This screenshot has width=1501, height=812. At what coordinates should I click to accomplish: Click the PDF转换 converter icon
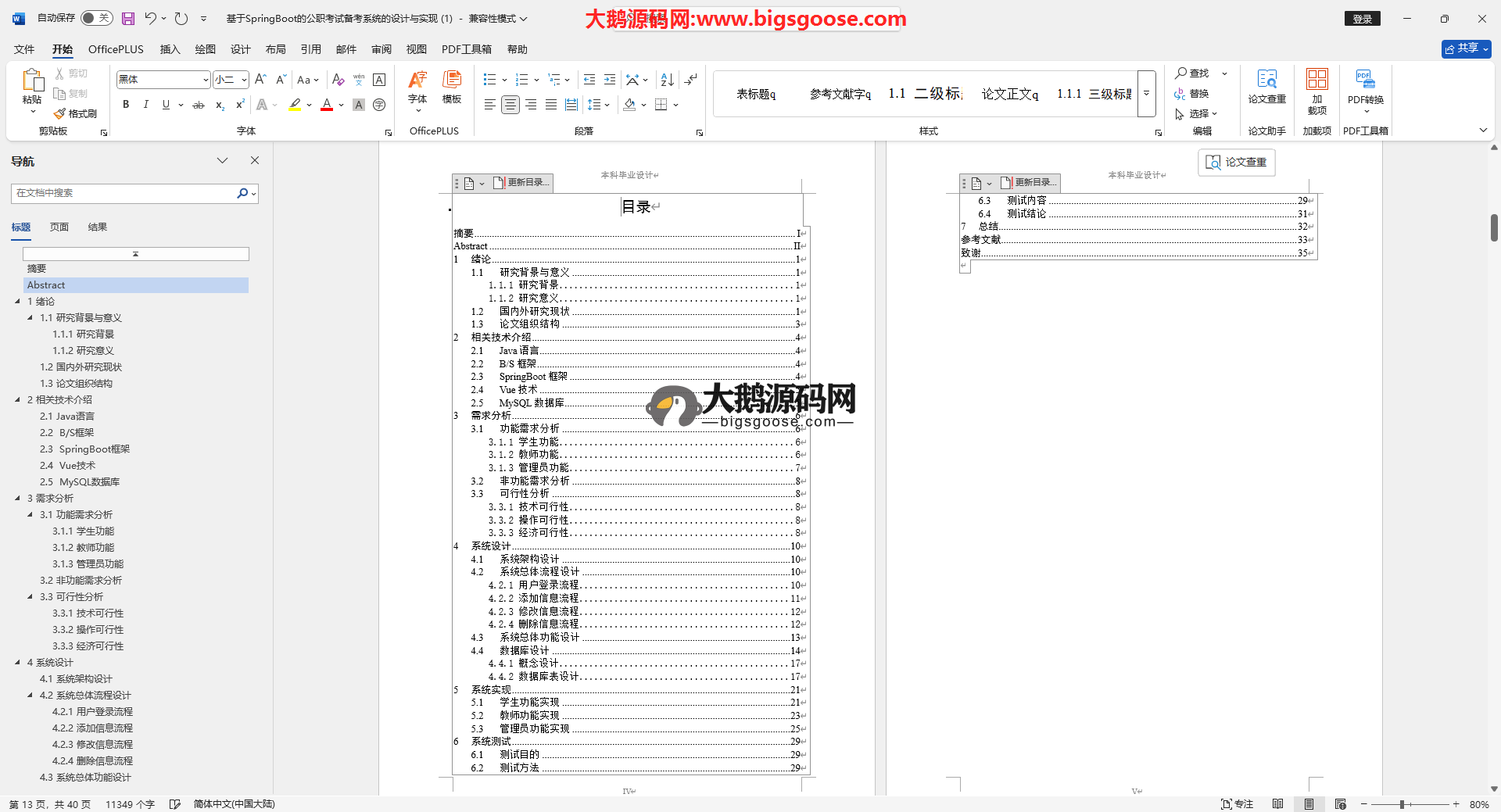(x=1365, y=86)
